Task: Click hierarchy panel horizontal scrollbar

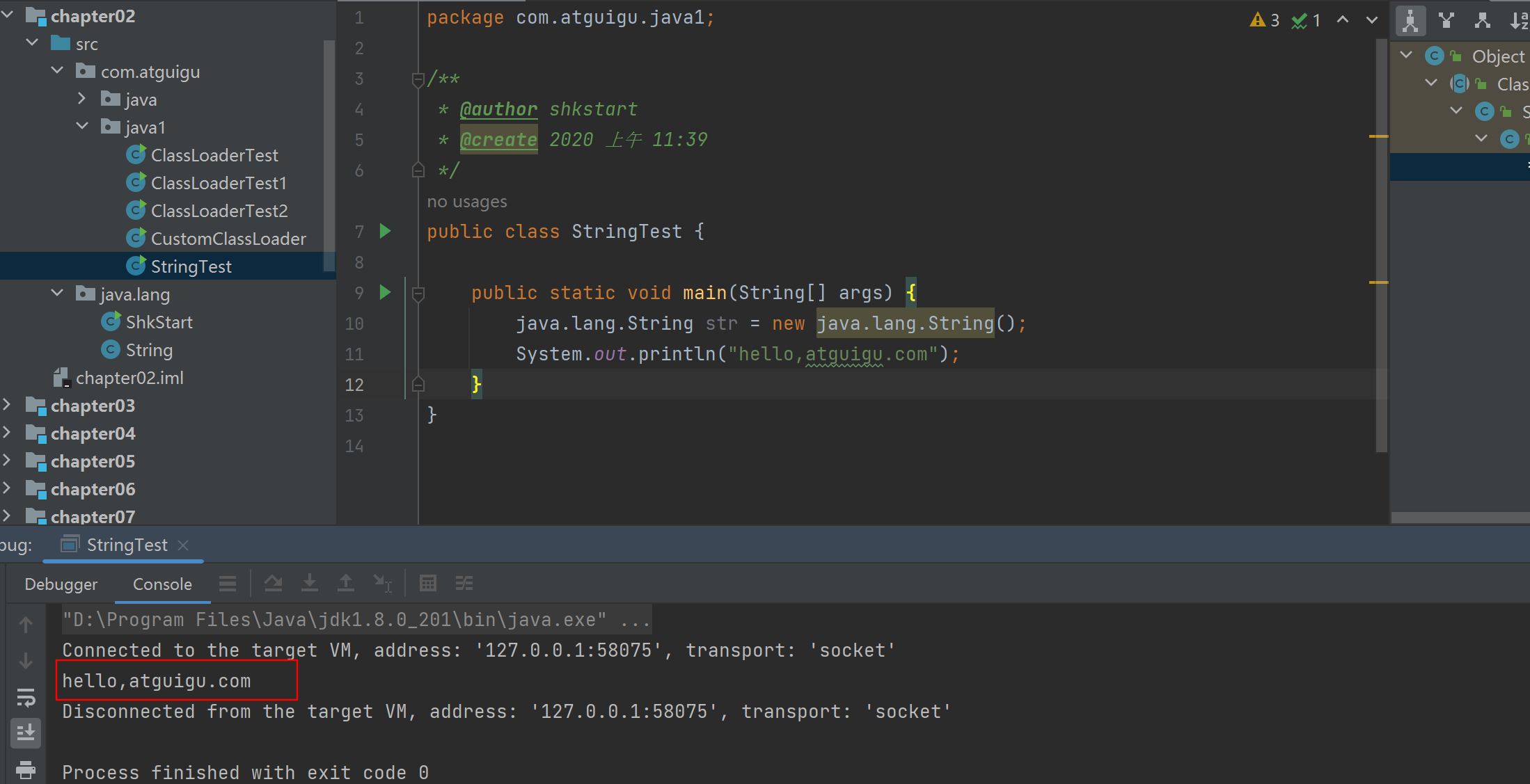Action: (x=1460, y=518)
